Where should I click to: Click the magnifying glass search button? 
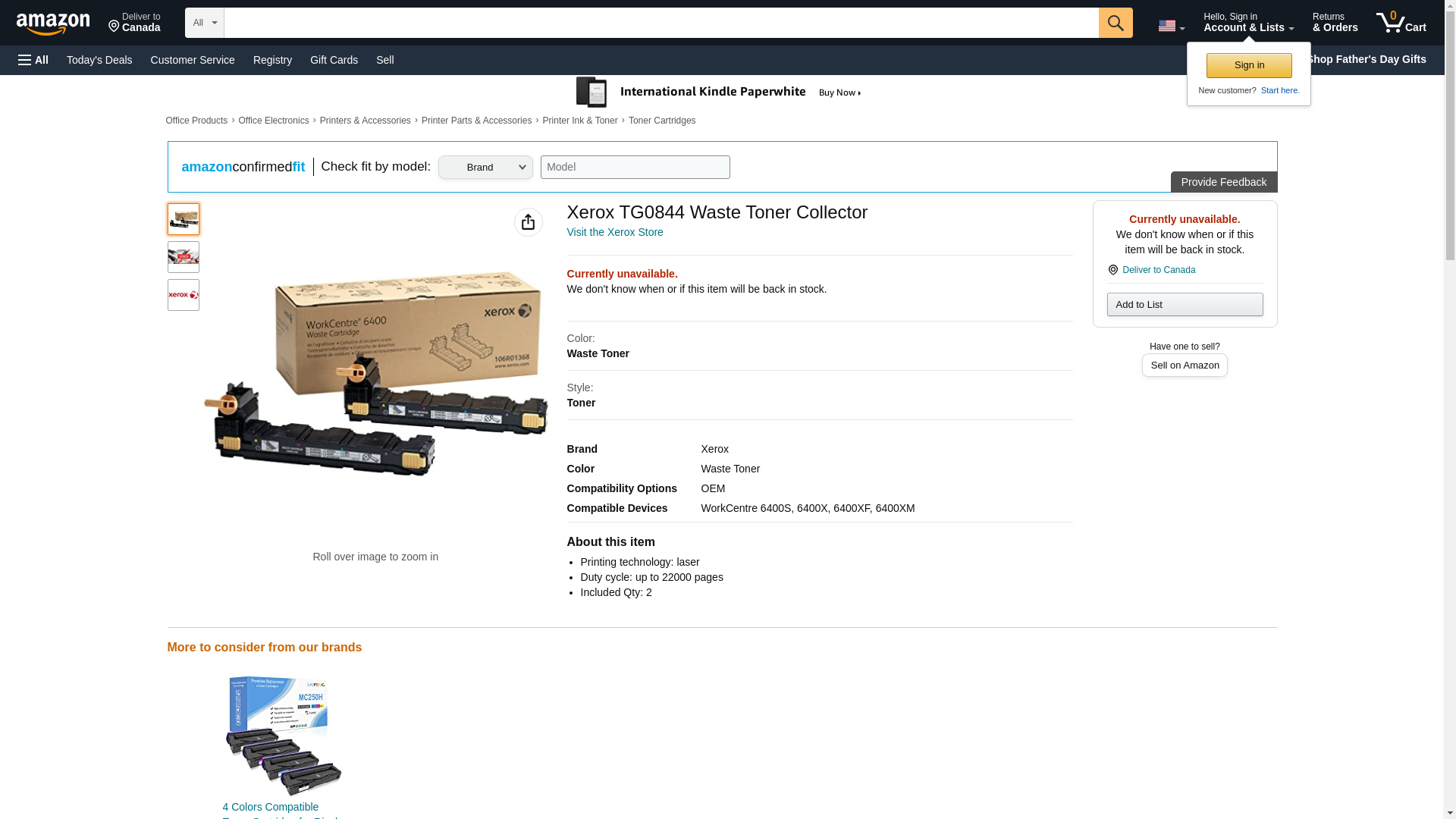tap(1115, 23)
